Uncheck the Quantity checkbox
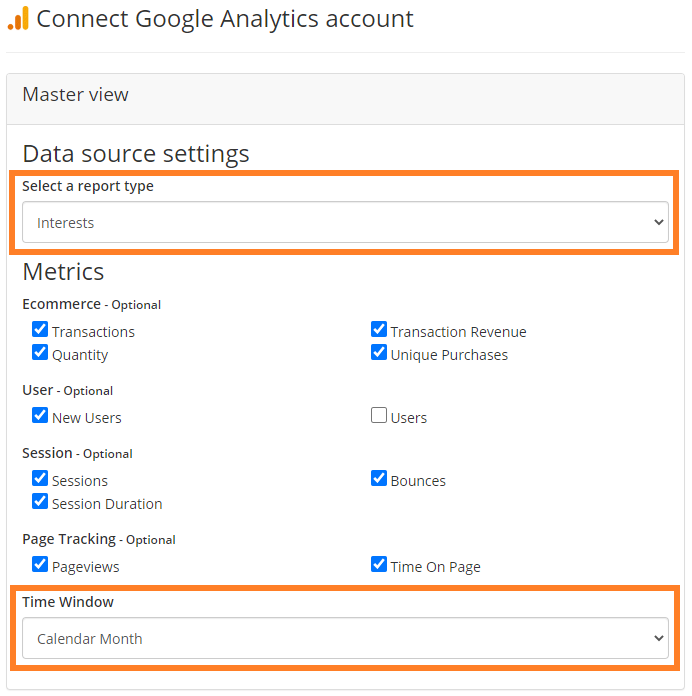The width and height of the screenshot is (692, 696). tap(40, 352)
